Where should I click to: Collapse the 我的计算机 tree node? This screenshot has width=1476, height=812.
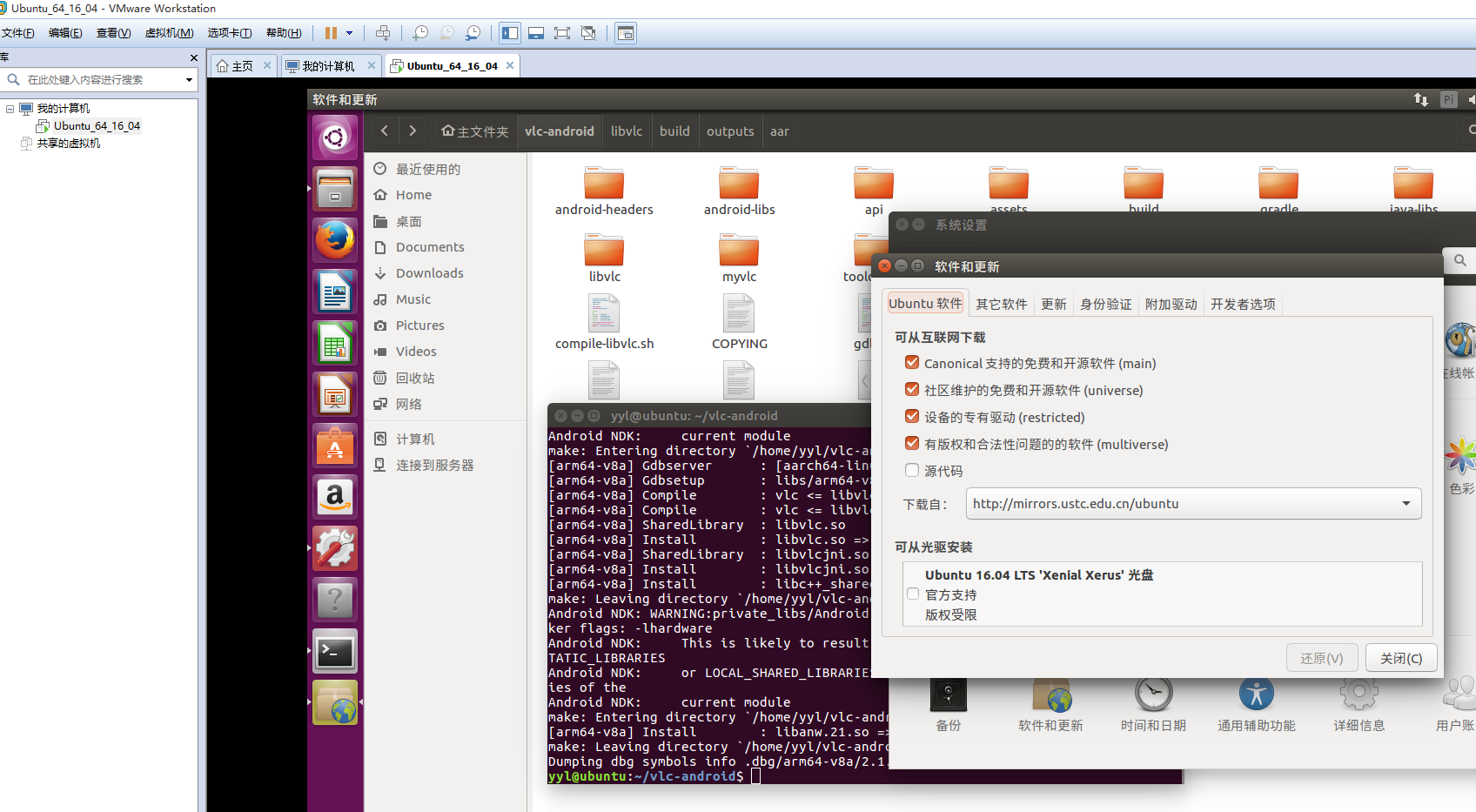pyautogui.click(x=10, y=109)
